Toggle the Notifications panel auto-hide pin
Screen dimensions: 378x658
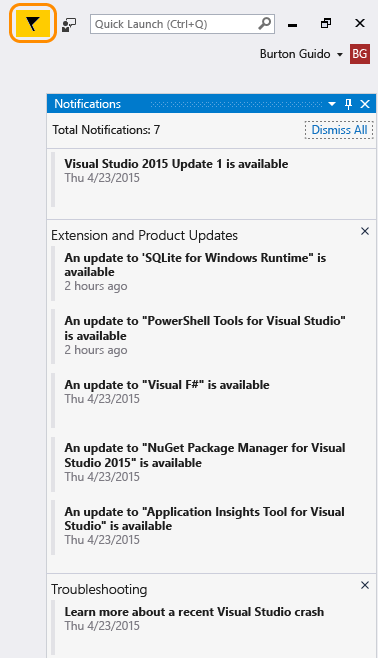[348, 104]
